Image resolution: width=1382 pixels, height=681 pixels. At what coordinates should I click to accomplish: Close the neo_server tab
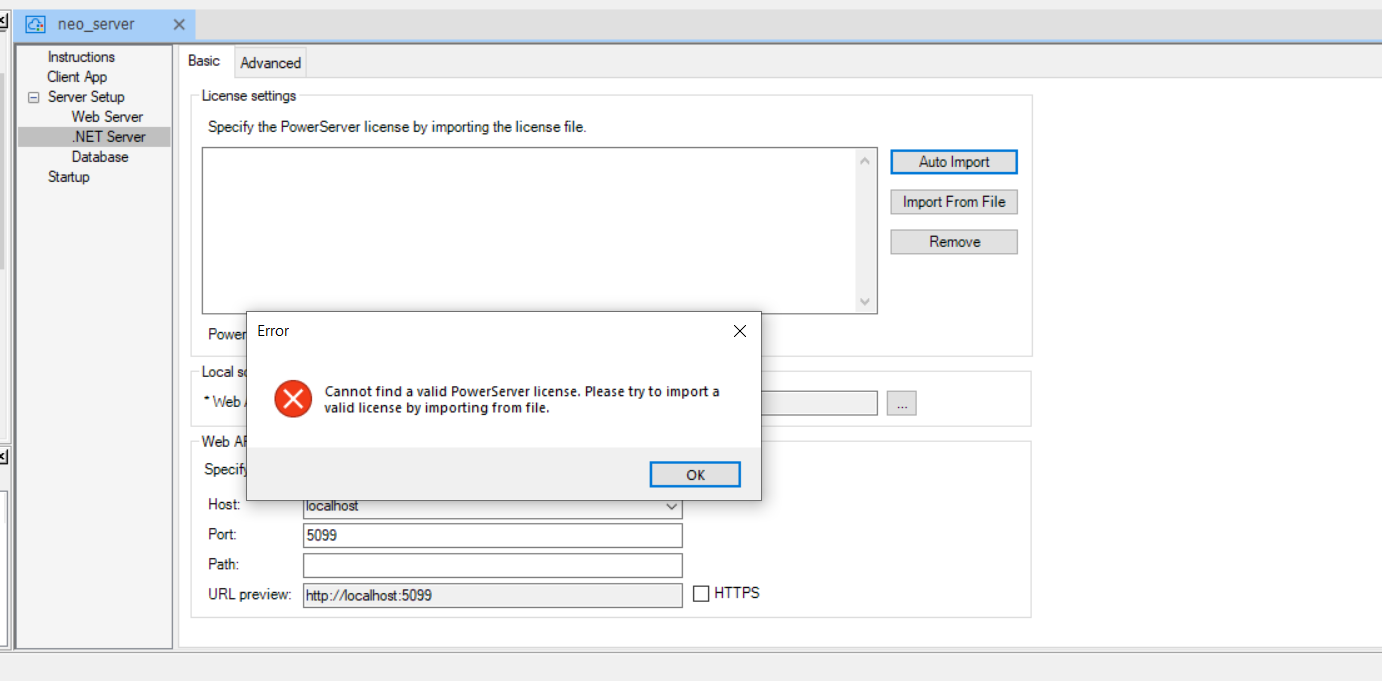179,24
